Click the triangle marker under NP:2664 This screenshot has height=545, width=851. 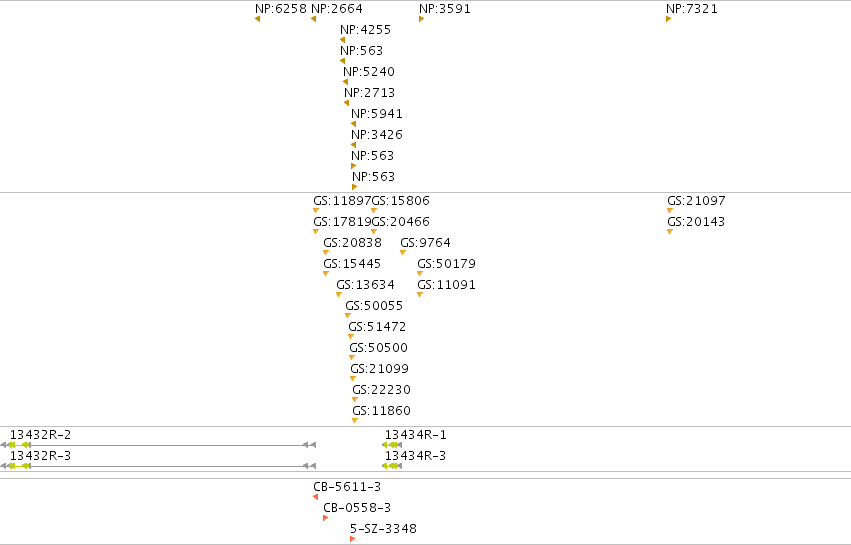(313, 19)
